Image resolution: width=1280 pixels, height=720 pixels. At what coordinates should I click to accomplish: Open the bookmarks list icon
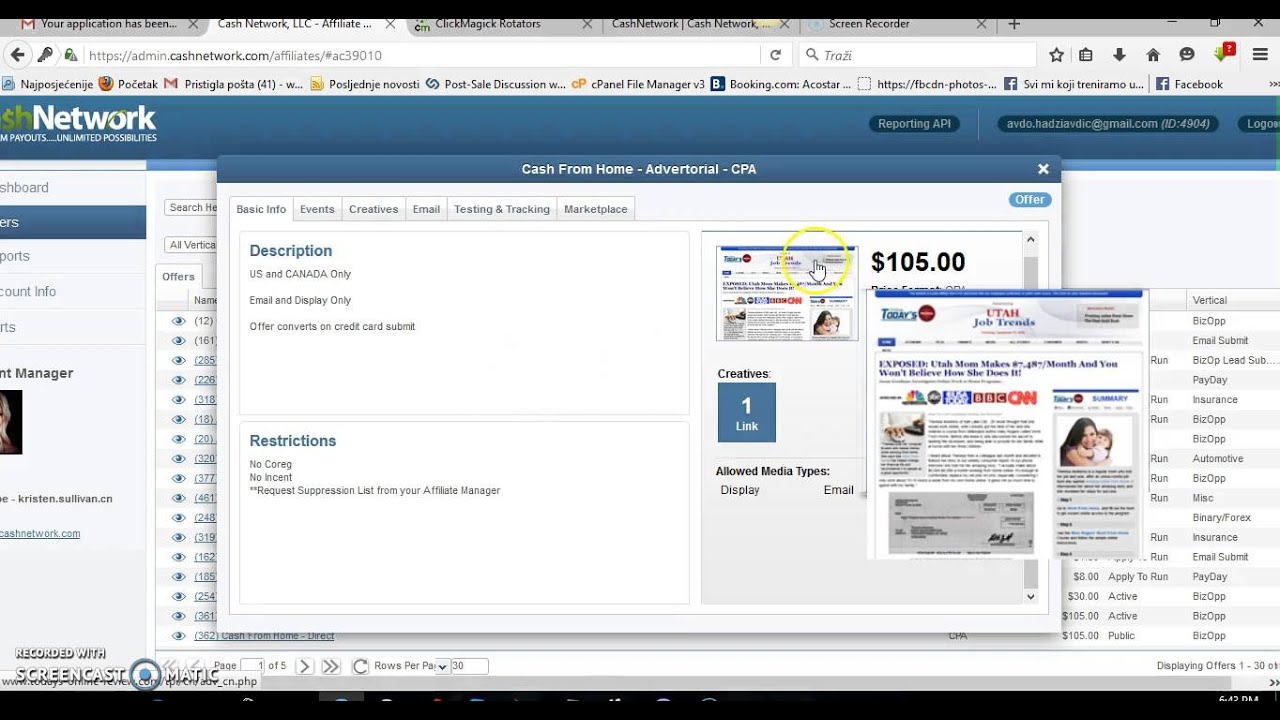(1086, 55)
